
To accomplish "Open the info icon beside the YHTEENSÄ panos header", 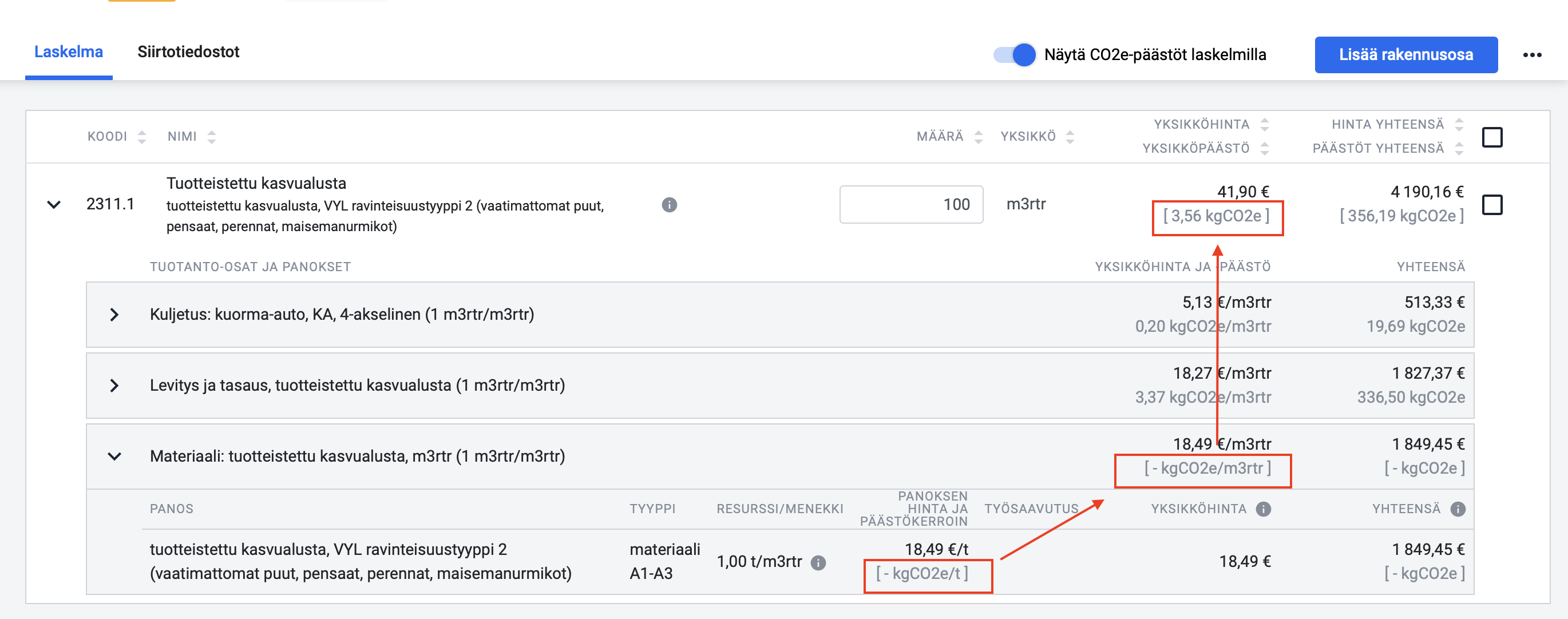I will coord(1458,509).
